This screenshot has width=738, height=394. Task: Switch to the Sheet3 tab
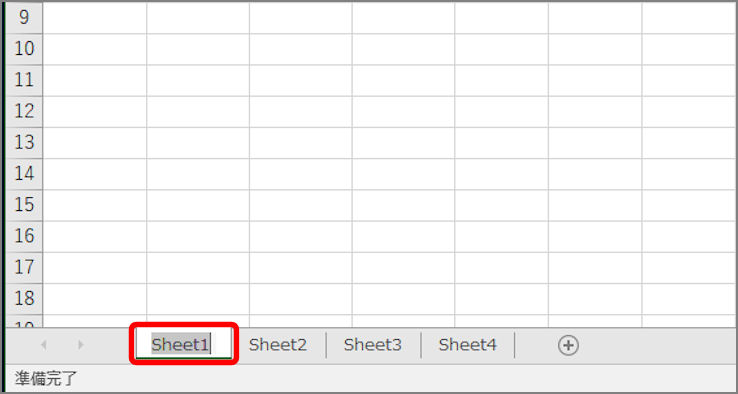(x=373, y=345)
